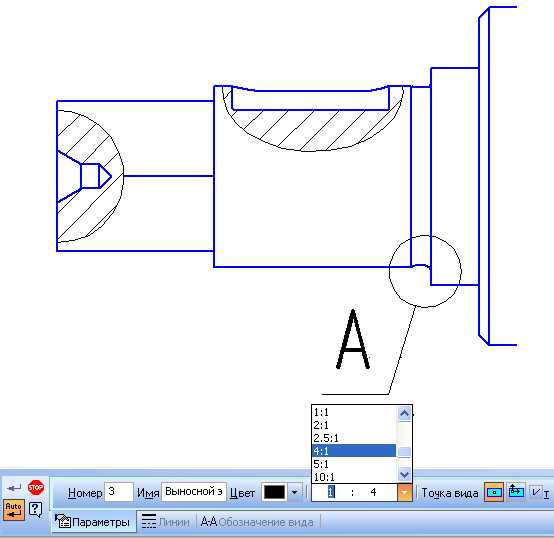
Task: Click inside the Номер input field
Action: (119, 492)
